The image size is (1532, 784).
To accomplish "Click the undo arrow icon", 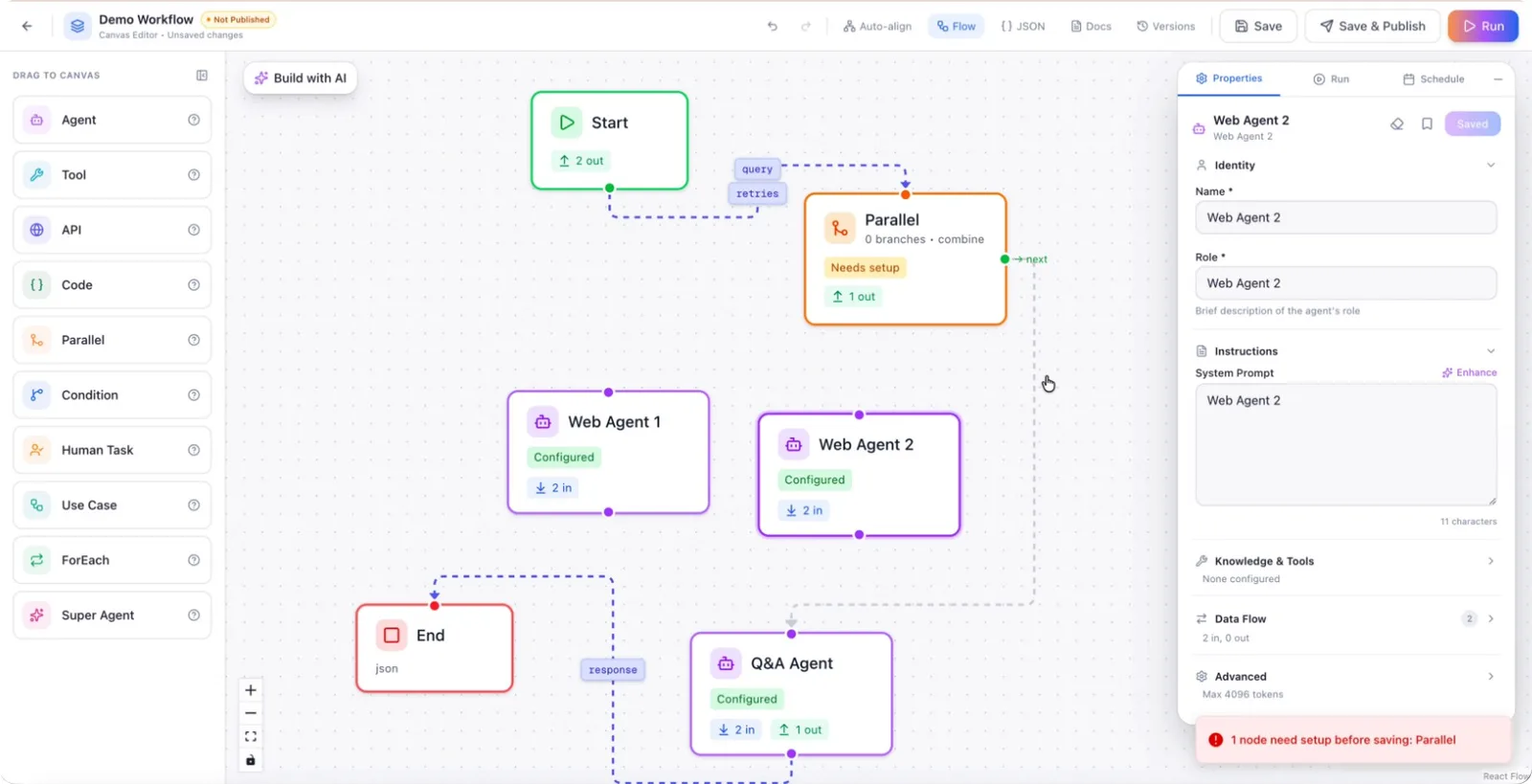I will click(x=773, y=26).
